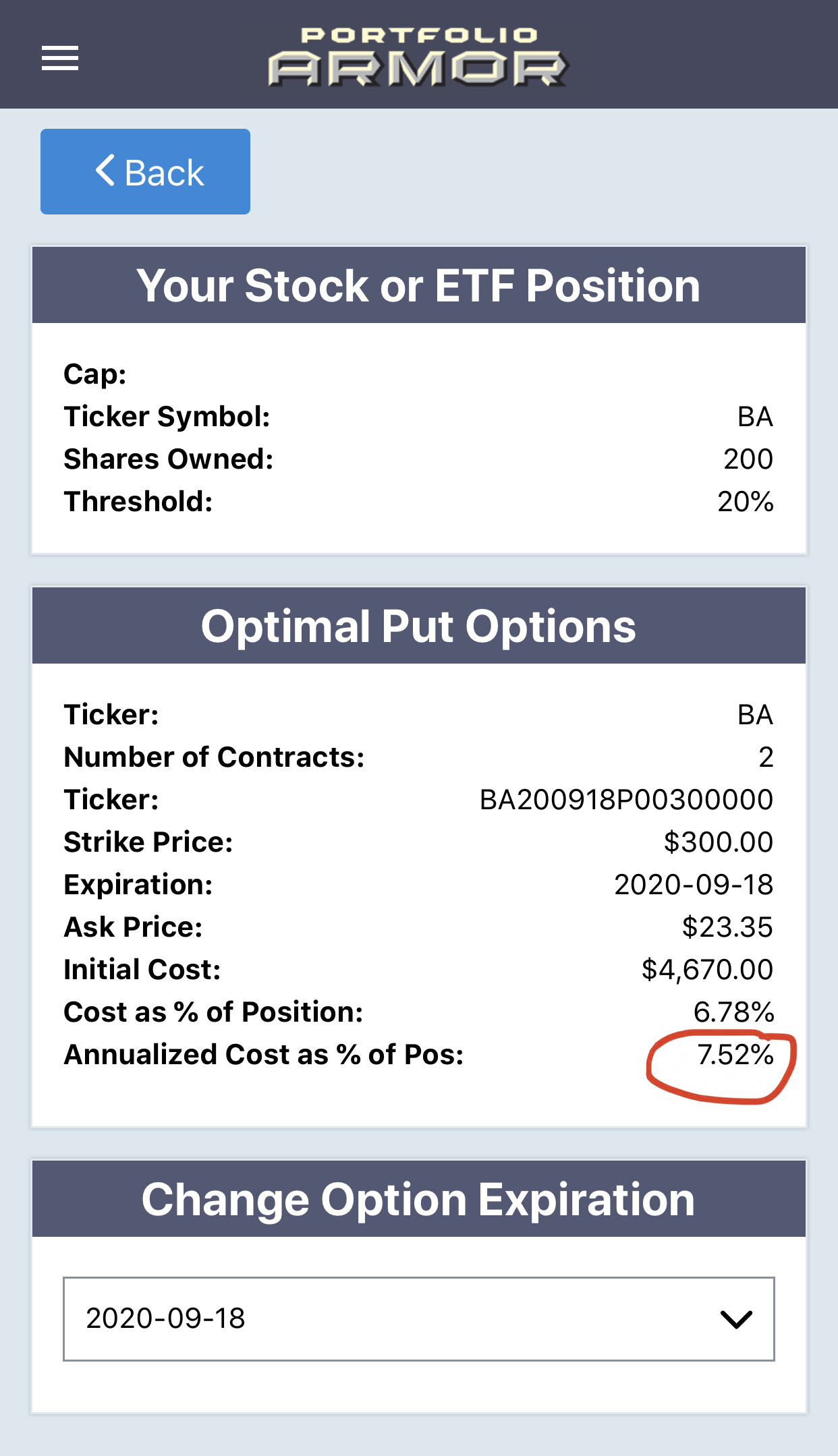This screenshot has height=1456, width=838.
Task: Tap the Expiration date 2020-09-18 in options list
Action: pyautogui.click(x=694, y=885)
